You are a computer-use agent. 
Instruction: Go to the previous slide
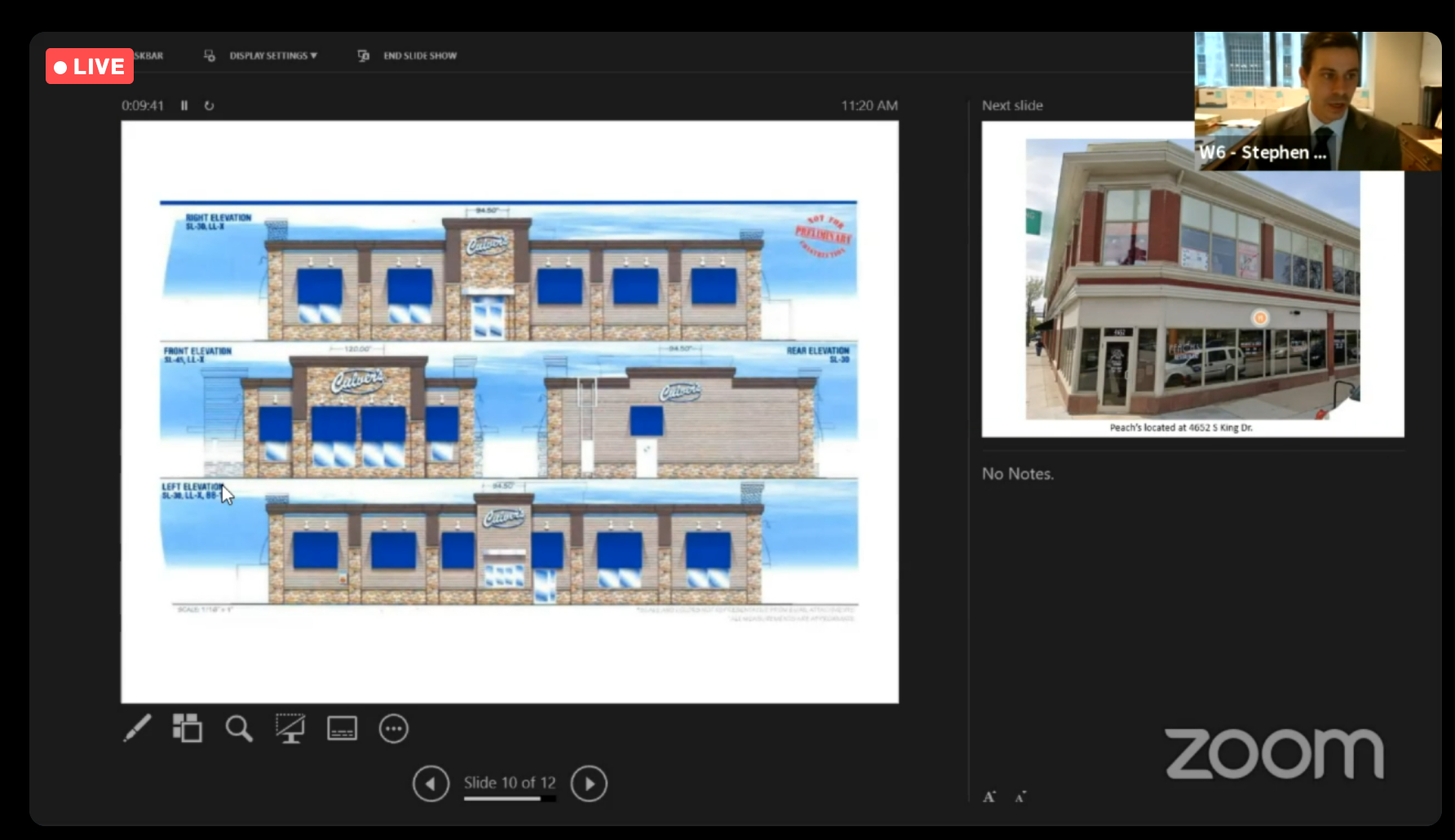(431, 784)
